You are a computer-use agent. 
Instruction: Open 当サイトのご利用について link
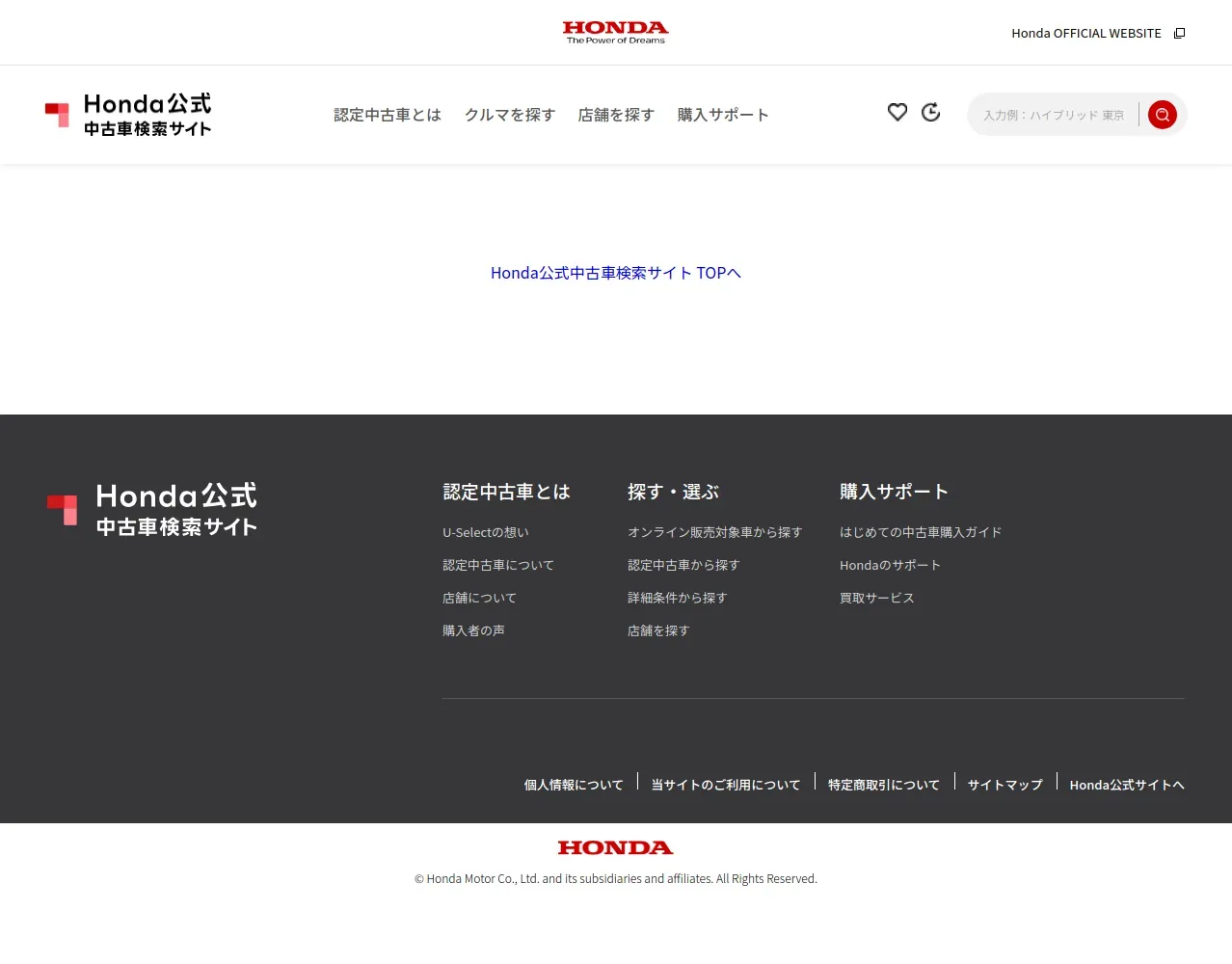pyautogui.click(x=726, y=785)
